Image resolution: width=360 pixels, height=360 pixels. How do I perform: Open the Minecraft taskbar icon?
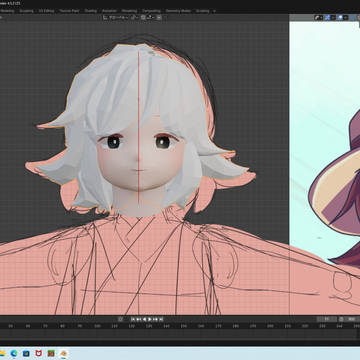[x=51, y=353]
